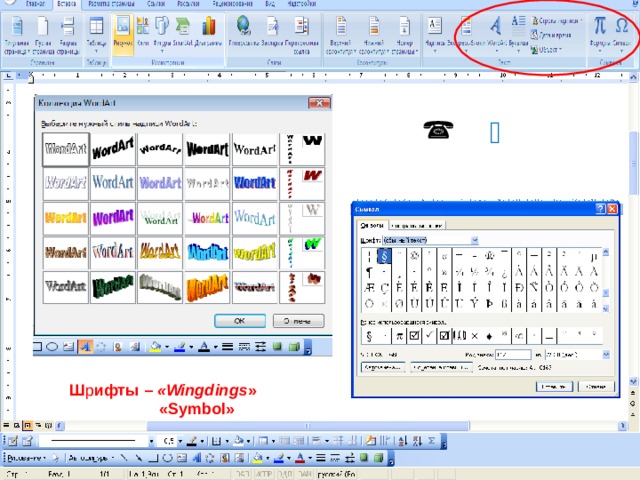Confirm the WordArt gallery with OK

[240, 321]
